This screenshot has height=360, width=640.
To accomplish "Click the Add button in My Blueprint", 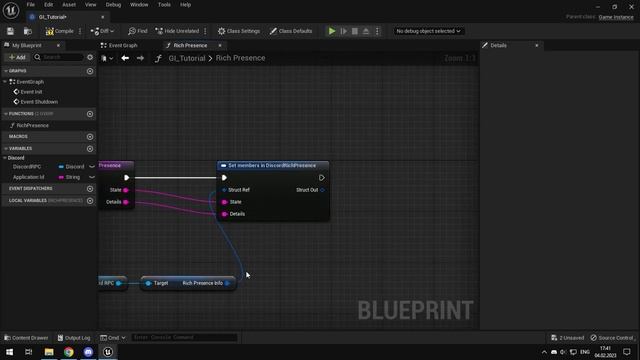I will coord(17,57).
